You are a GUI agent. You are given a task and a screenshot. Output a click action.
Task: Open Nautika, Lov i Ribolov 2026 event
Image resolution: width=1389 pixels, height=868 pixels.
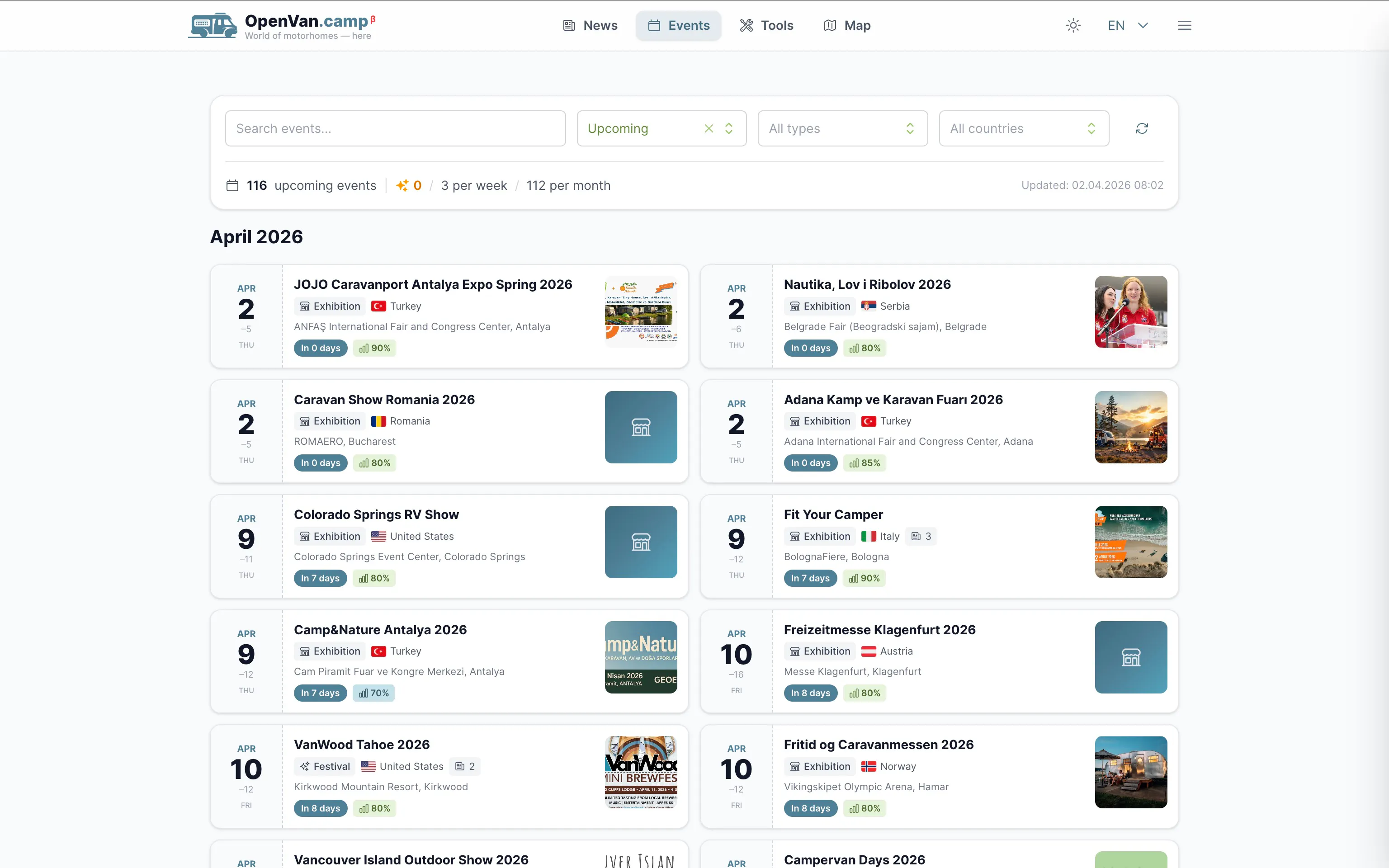[x=867, y=285]
